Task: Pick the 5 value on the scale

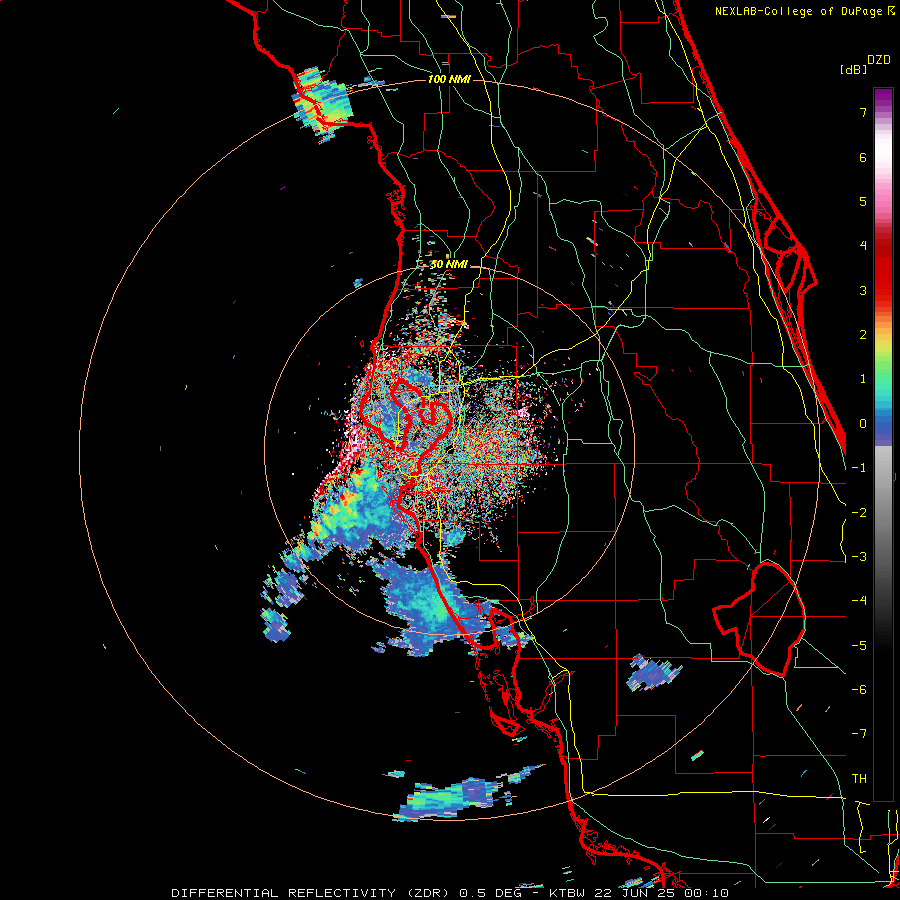Action: [x=863, y=201]
